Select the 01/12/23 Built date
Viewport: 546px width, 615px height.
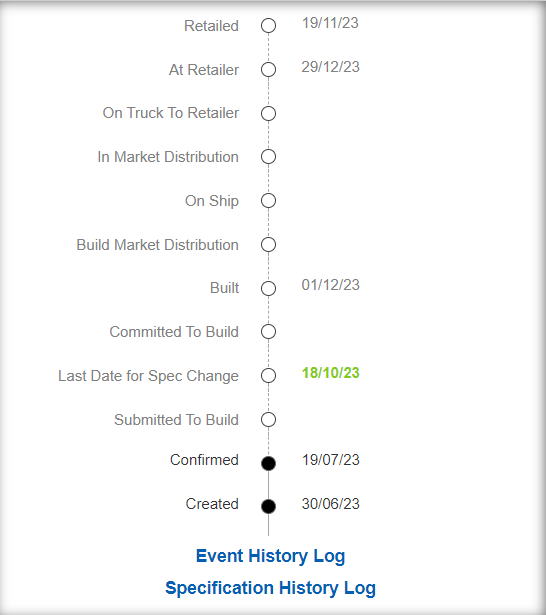click(330, 285)
